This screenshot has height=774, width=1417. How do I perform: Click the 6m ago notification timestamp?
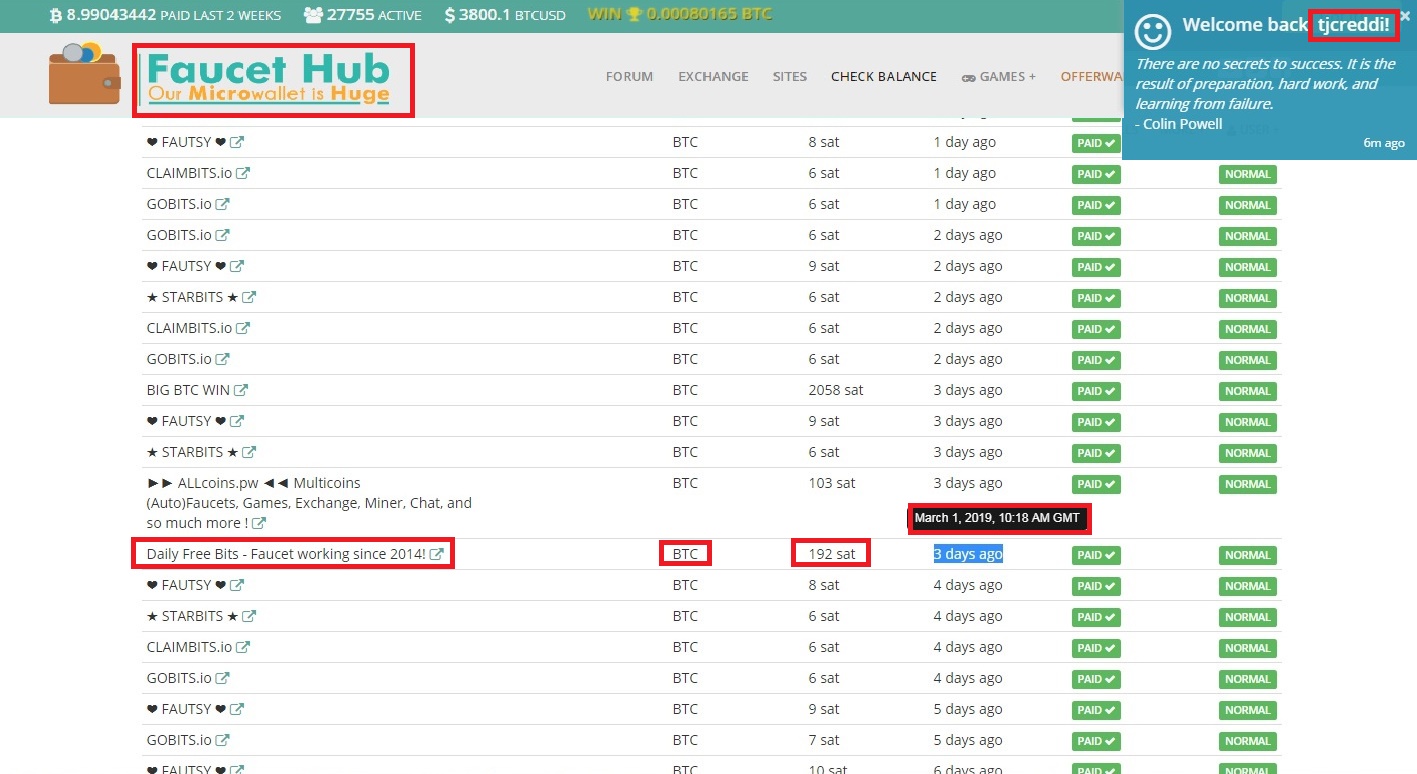(1384, 143)
